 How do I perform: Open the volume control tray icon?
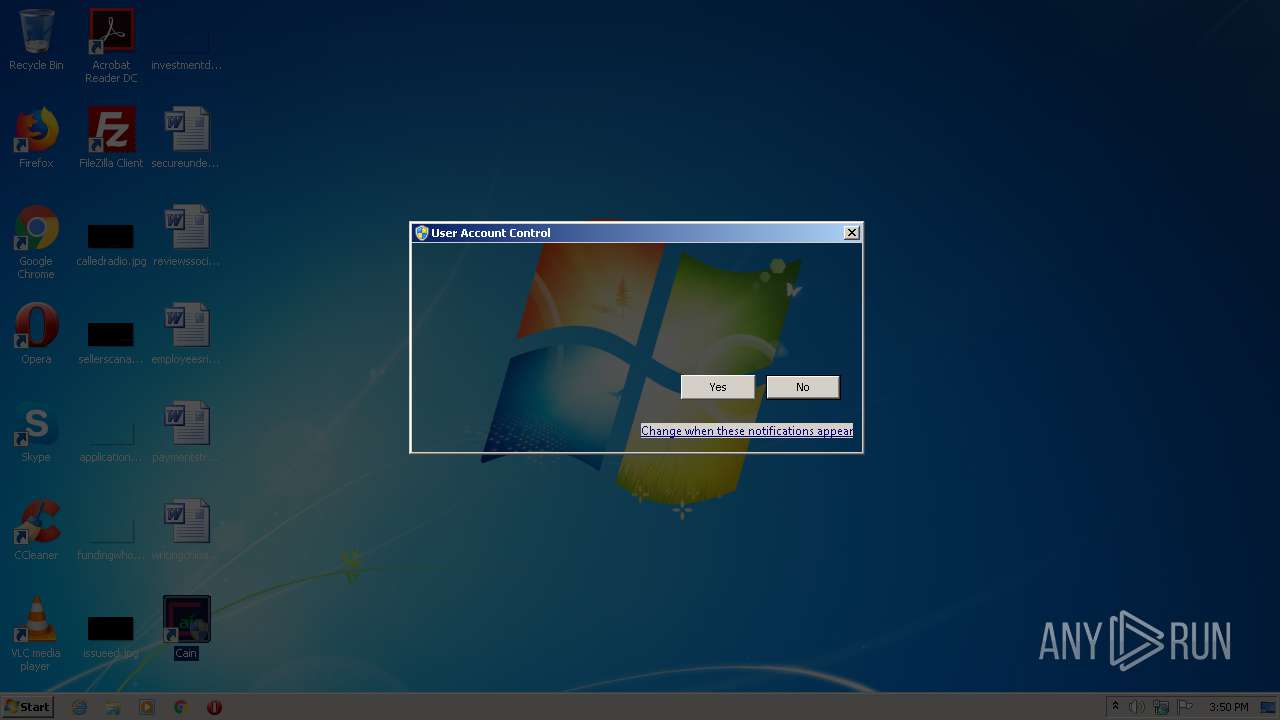[1137, 707]
